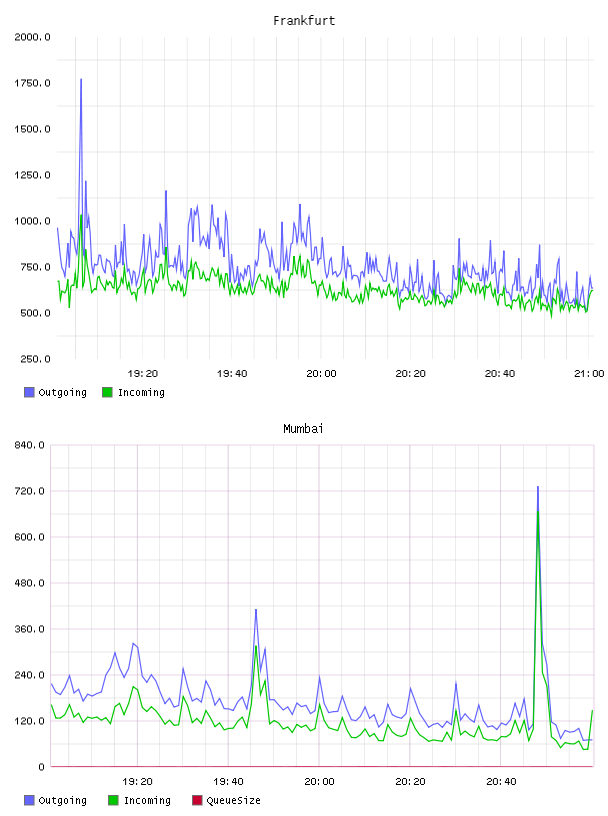The width and height of the screenshot is (608, 816).
Task: Click the Outgoing blue swatch in Mumbai legend
Action: pos(29,800)
